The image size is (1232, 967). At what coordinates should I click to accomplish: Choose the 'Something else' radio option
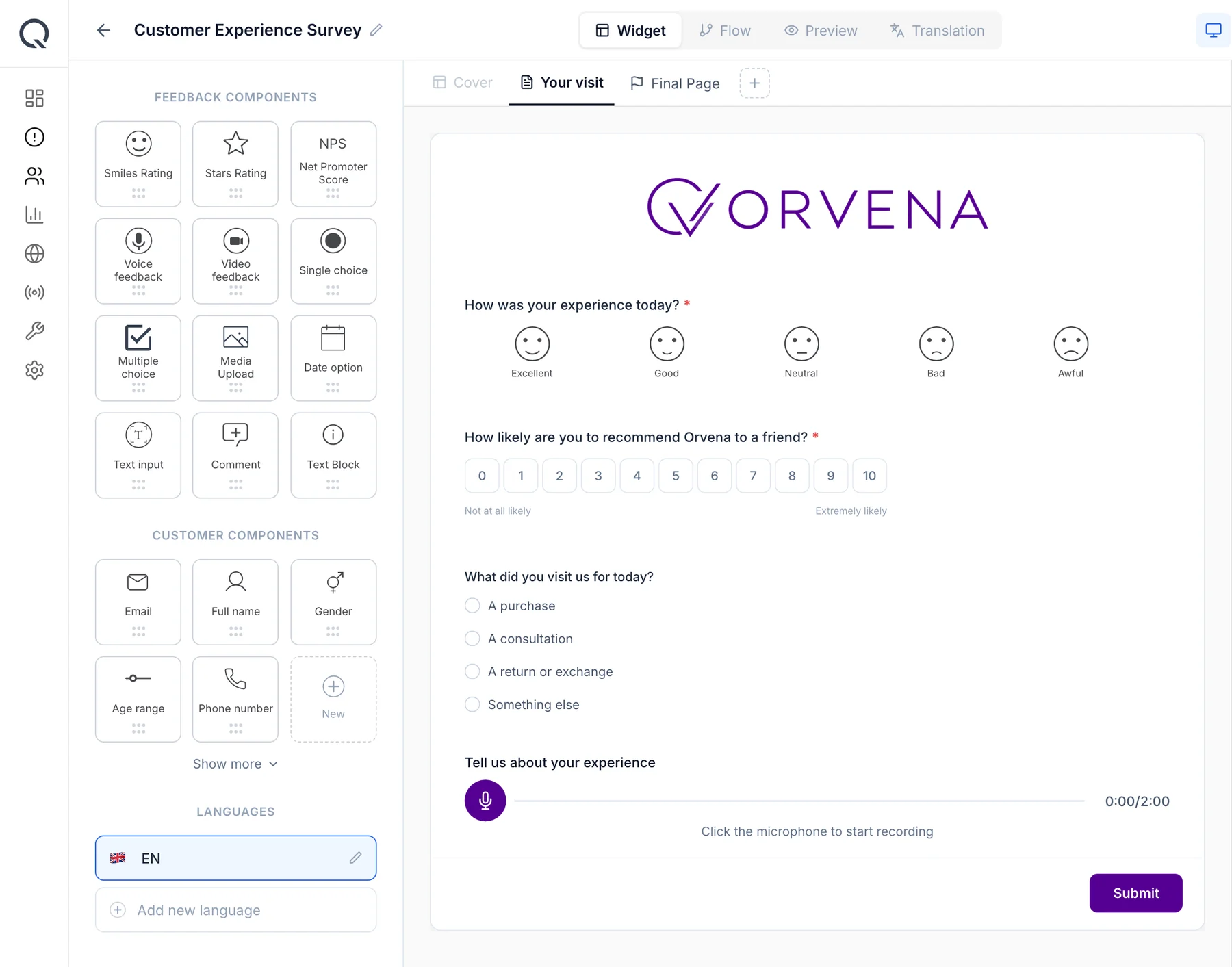pos(472,704)
